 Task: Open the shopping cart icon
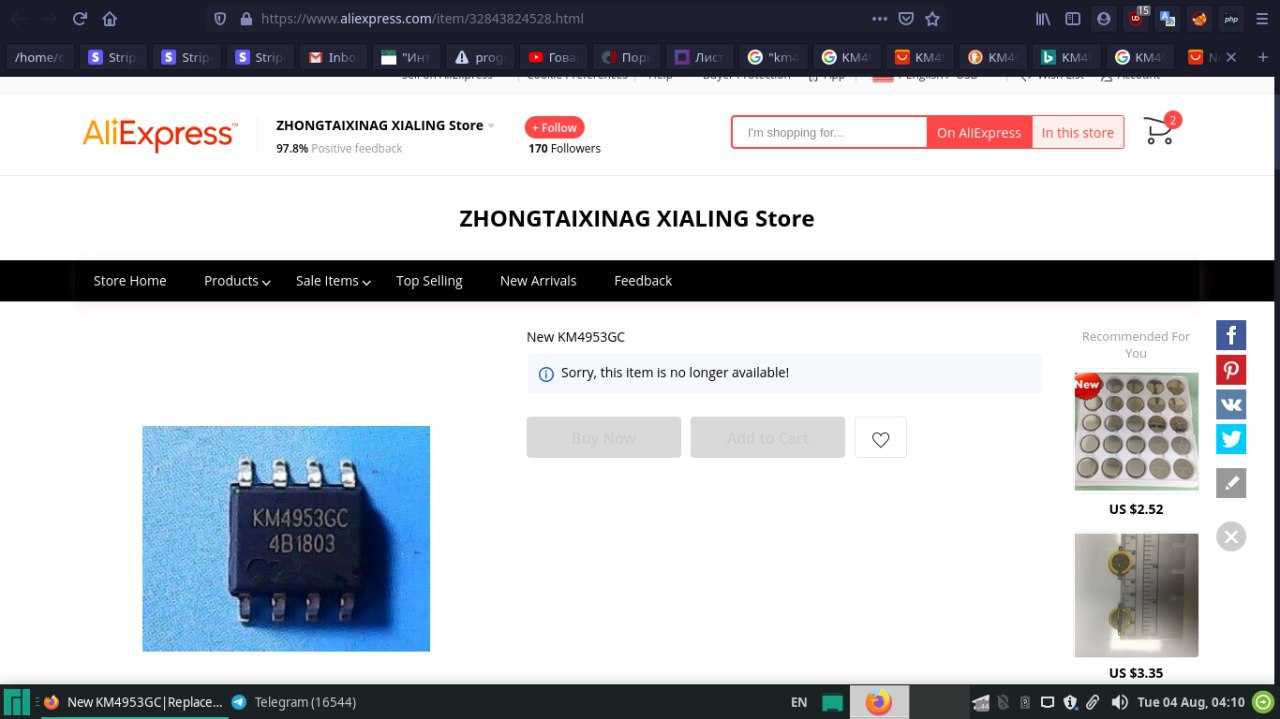pyautogui.click(x=1161, y=129)
